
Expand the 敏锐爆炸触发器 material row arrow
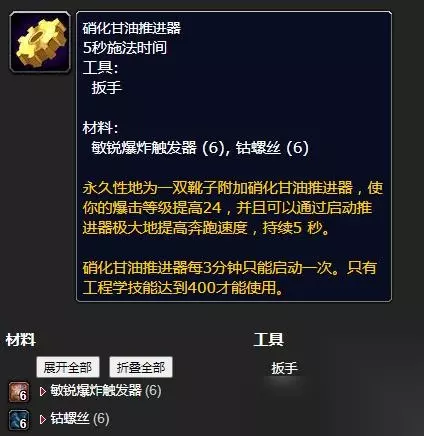pos(42,391)
